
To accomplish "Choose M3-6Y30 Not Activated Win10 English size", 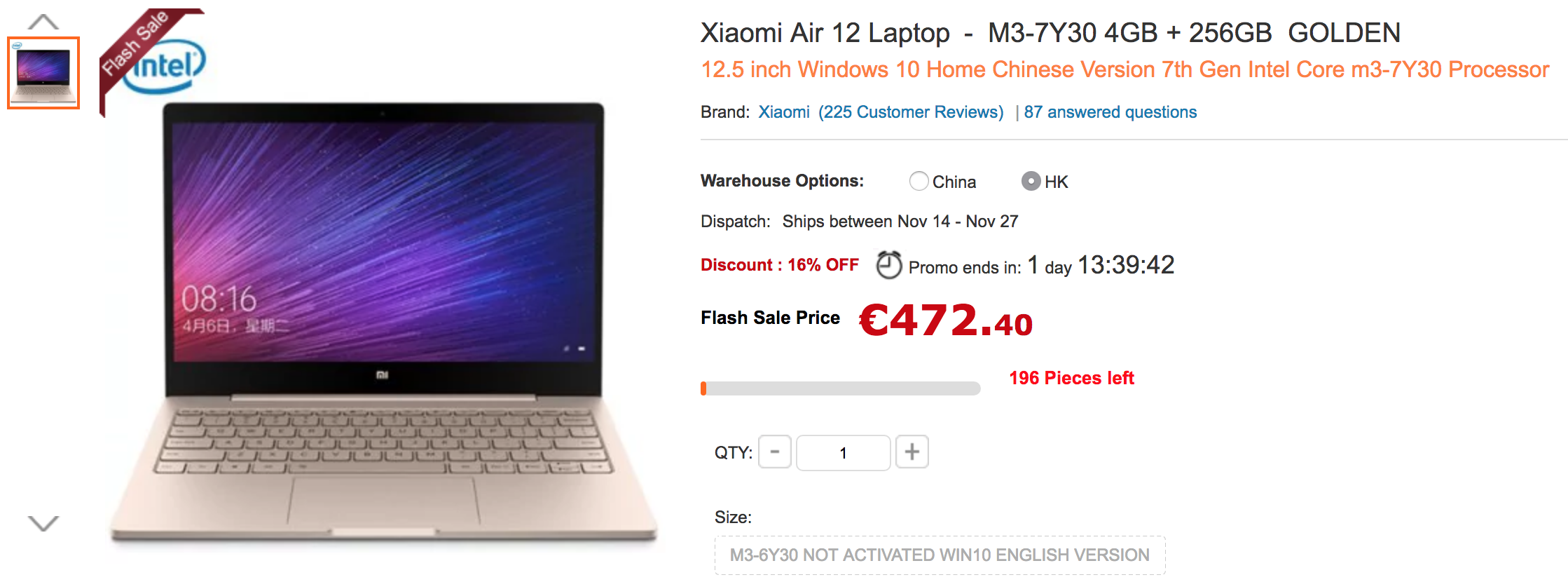I will pyautogui.click(x=940, y=555).
